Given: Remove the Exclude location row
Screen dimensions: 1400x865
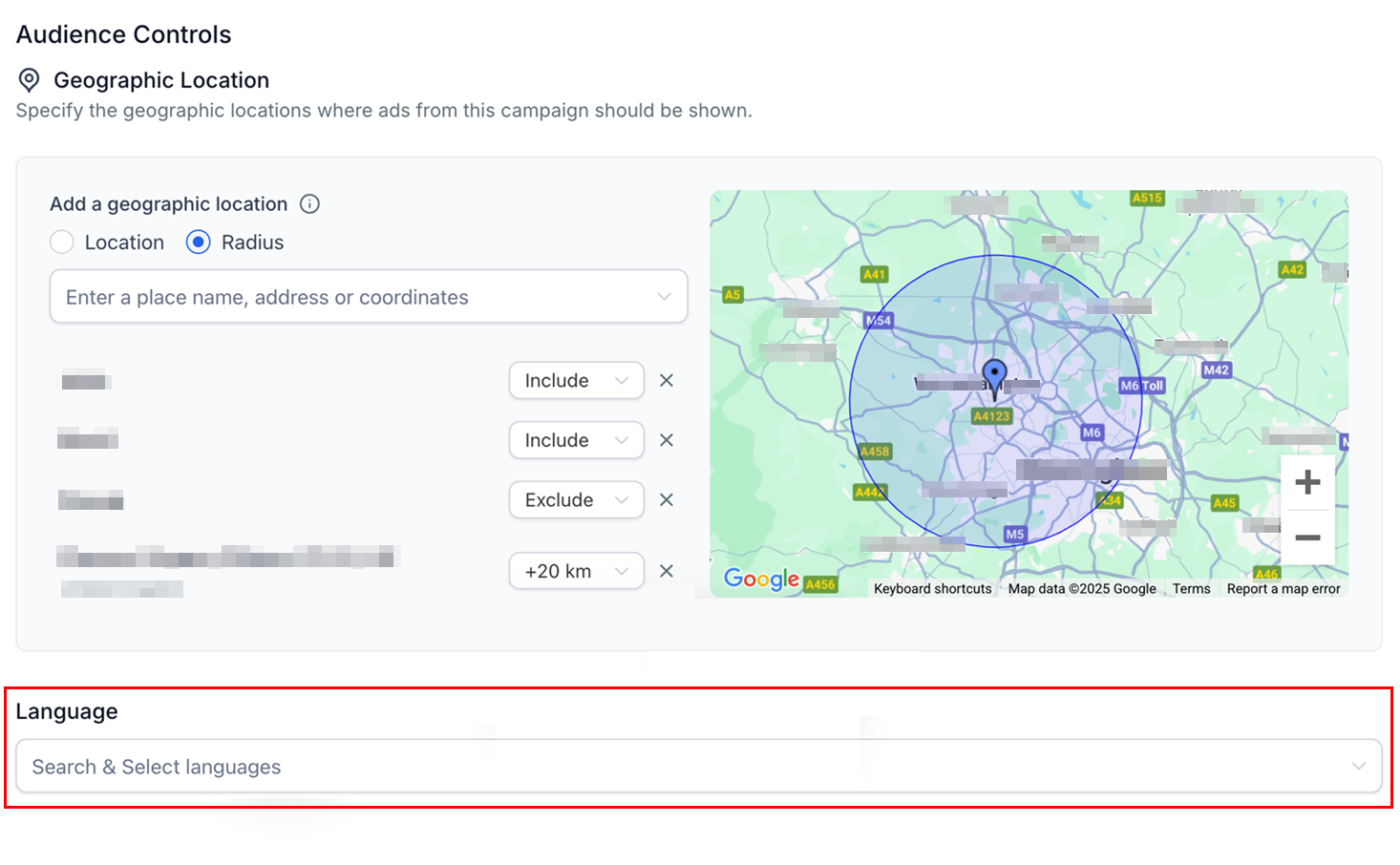Looking at the screenshot, I should point(667,500).
